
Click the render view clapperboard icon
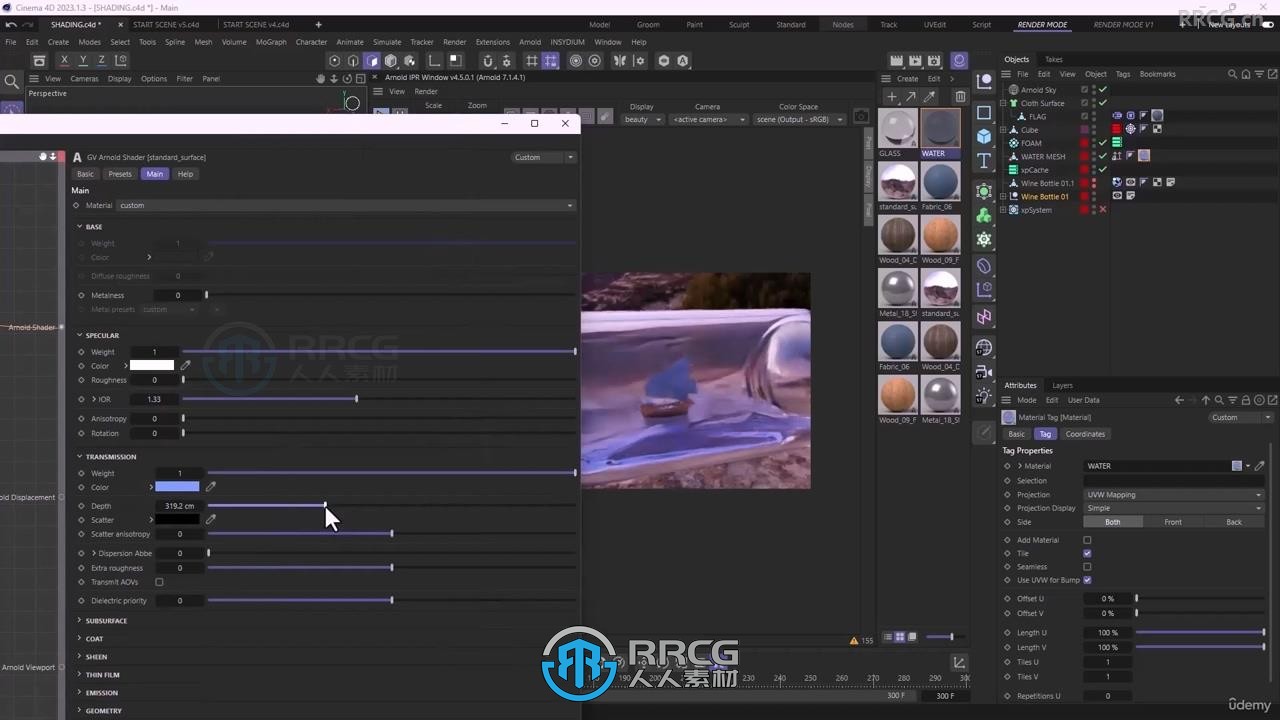897,61
